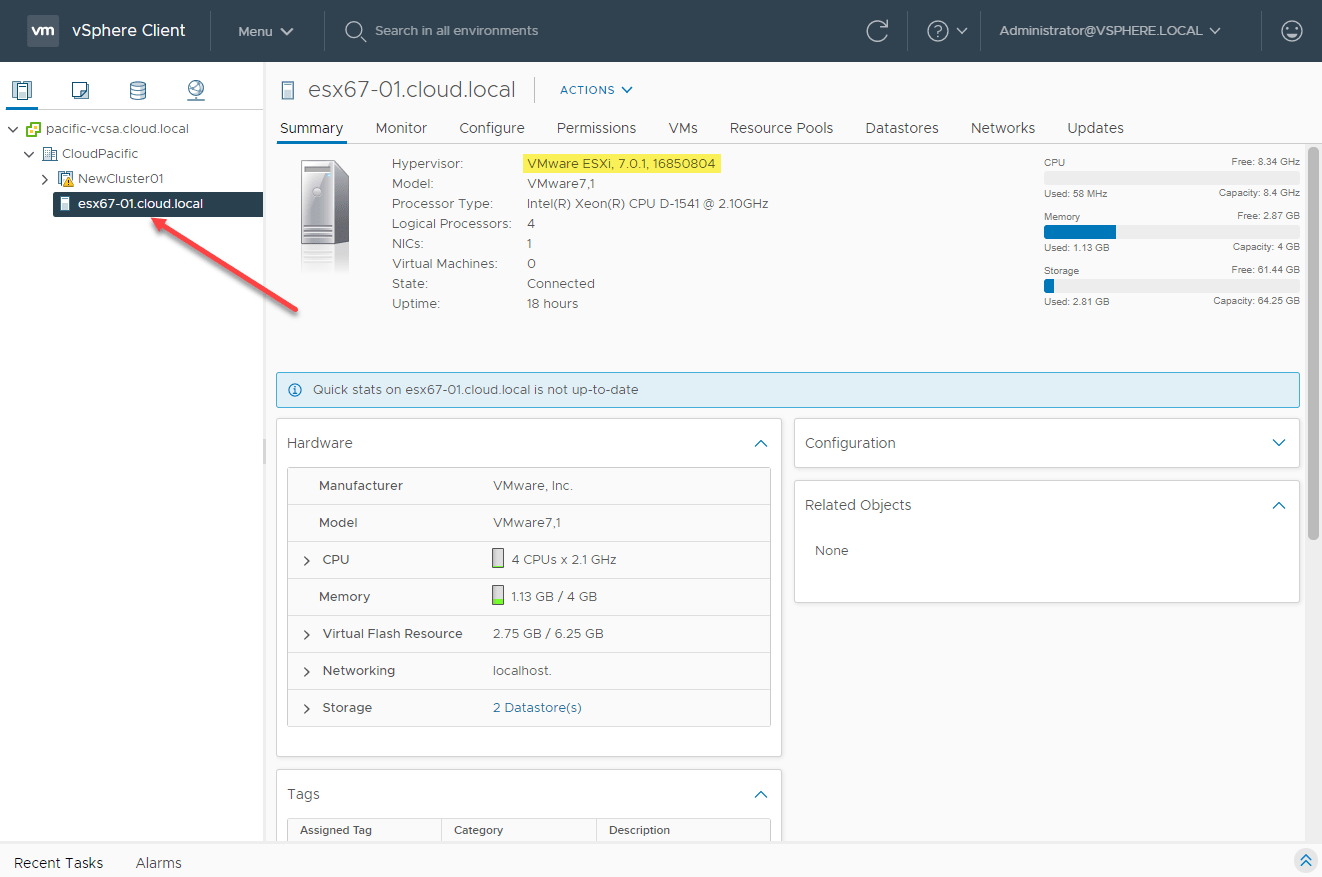Expand the Configuration panel

tap(1279, 443)
